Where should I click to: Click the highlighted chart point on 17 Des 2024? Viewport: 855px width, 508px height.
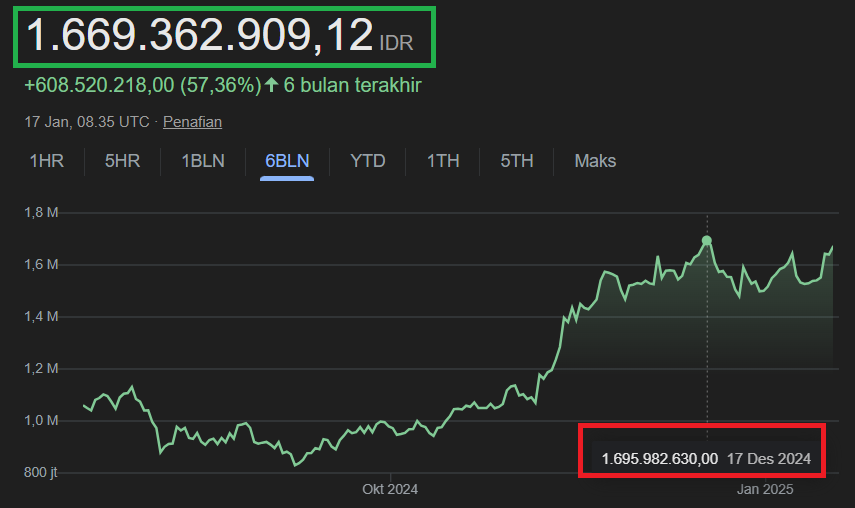(707, 240)
